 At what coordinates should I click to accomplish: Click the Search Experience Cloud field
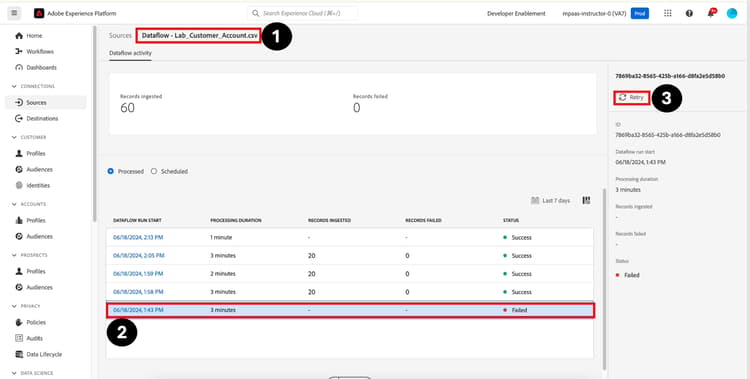click(302, 13)
